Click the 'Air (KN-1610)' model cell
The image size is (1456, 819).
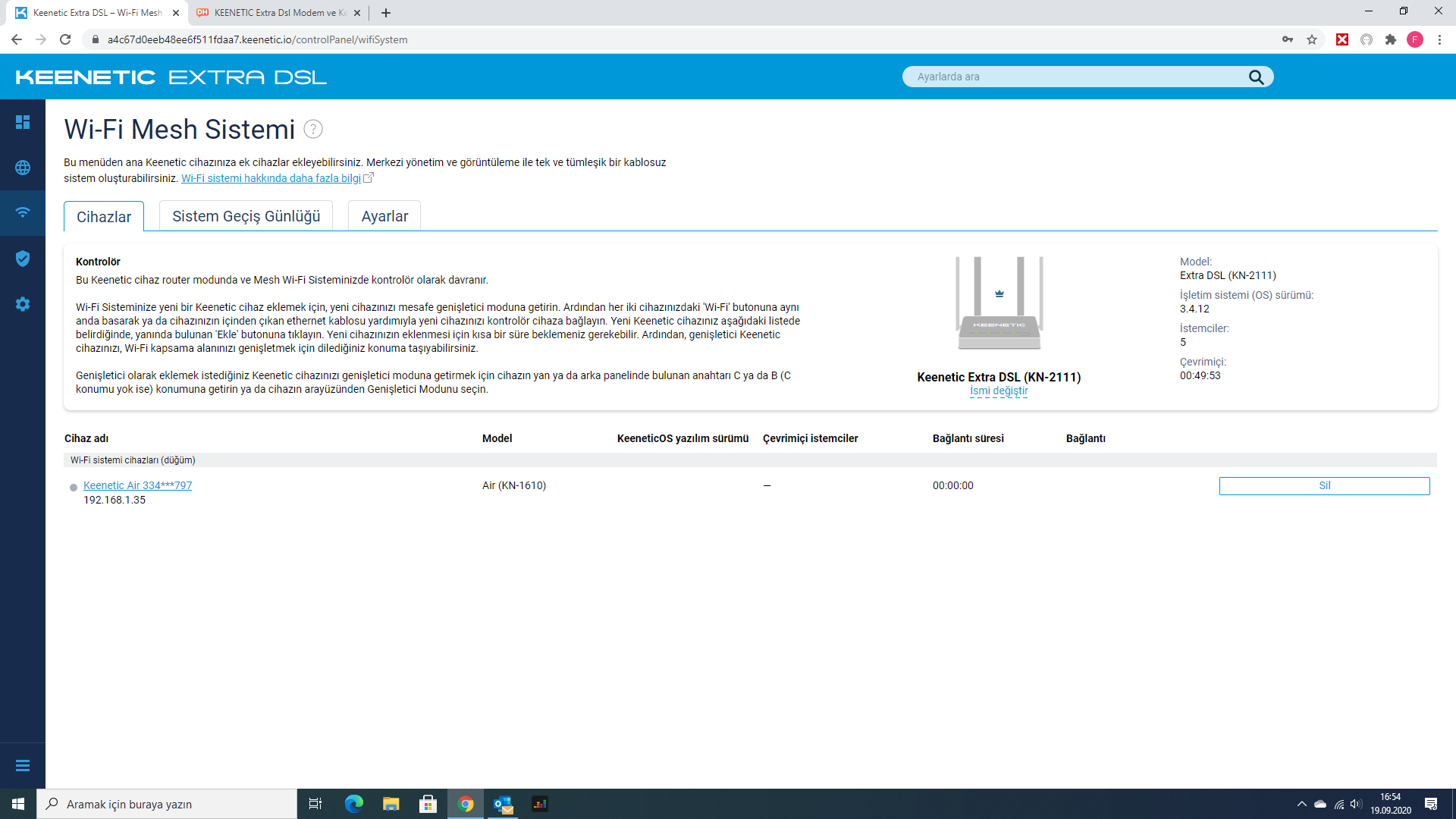[514, 485]
